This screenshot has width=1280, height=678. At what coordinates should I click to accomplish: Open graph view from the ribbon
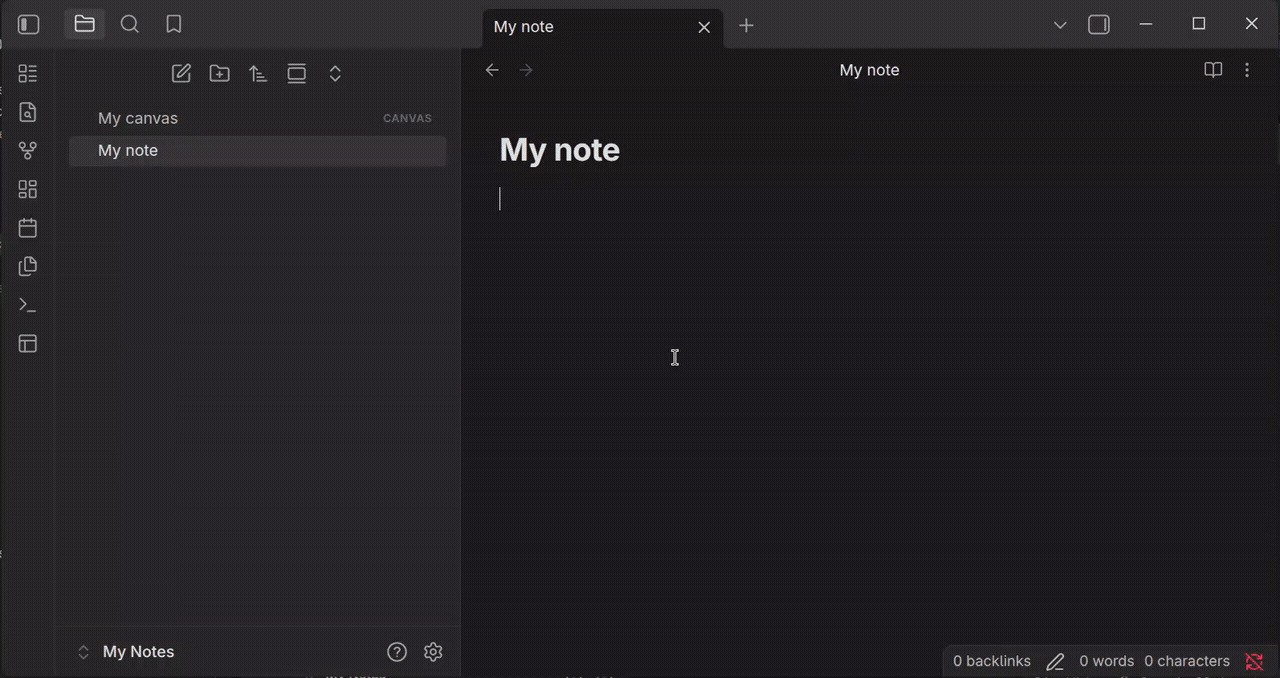point(28,151)
